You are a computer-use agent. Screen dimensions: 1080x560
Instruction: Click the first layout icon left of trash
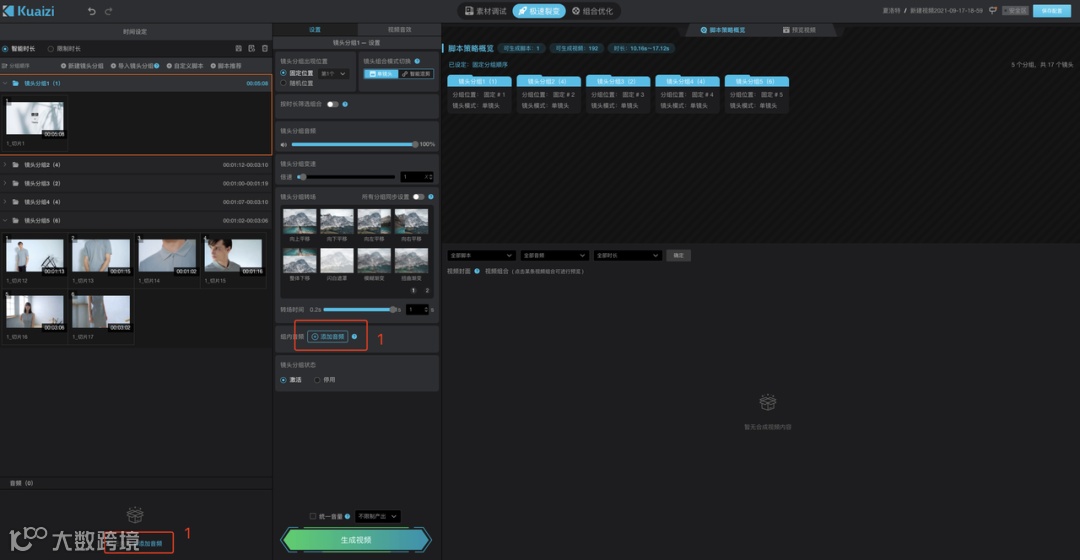(x=238, y=48)
